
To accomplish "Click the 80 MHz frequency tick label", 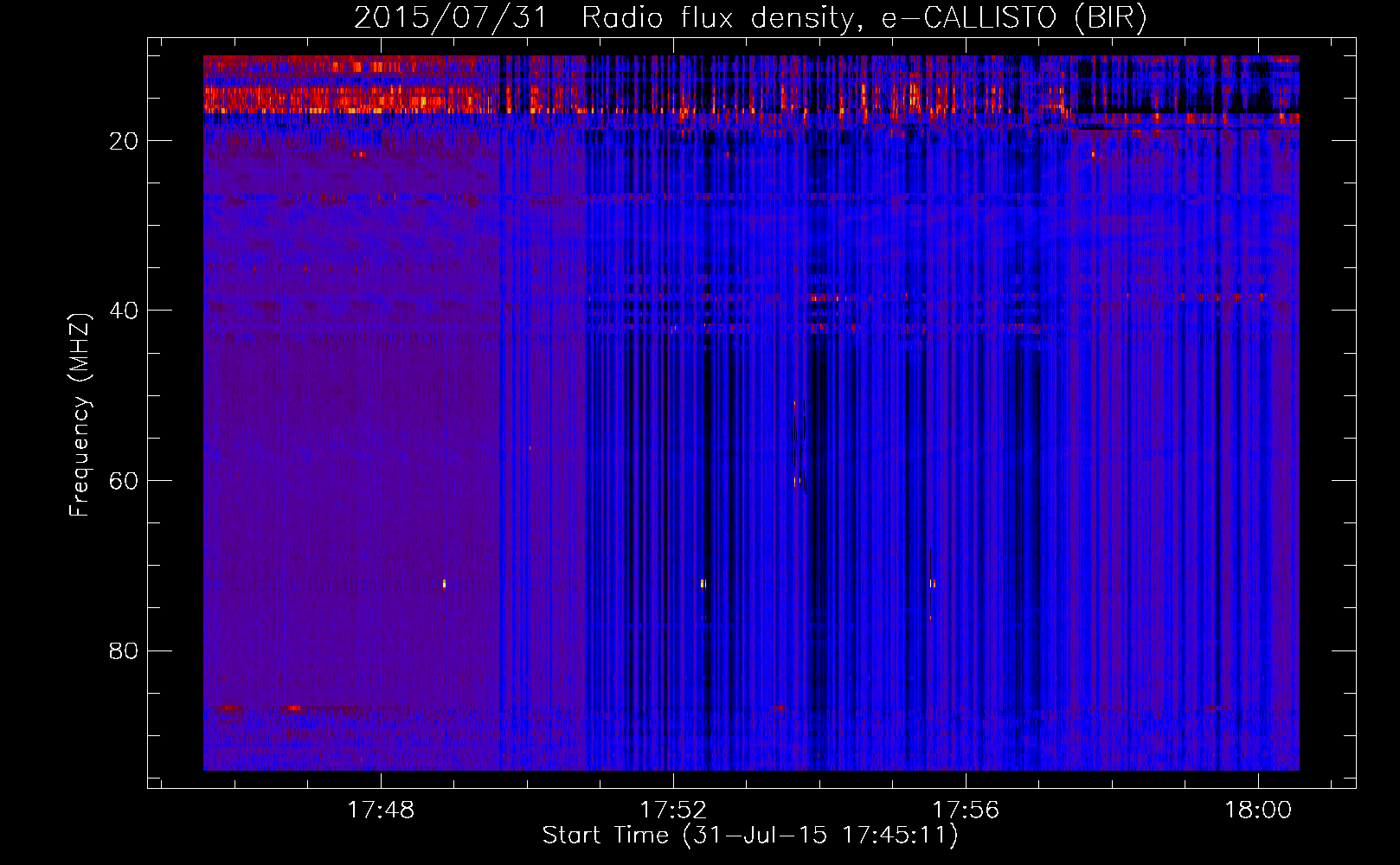I will pyautogui.click(x=124, y=650).
